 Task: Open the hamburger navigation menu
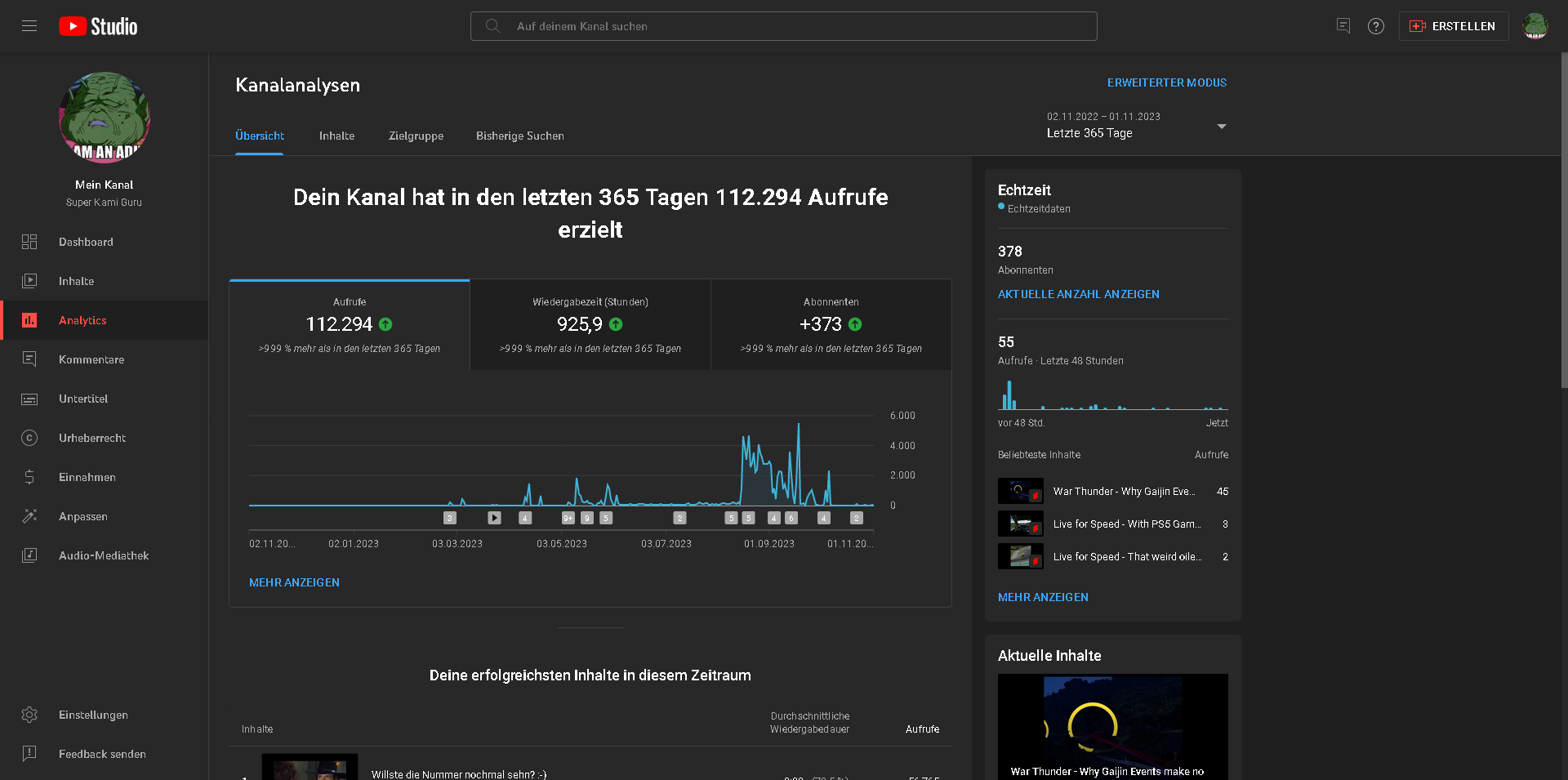click(29, 26)
